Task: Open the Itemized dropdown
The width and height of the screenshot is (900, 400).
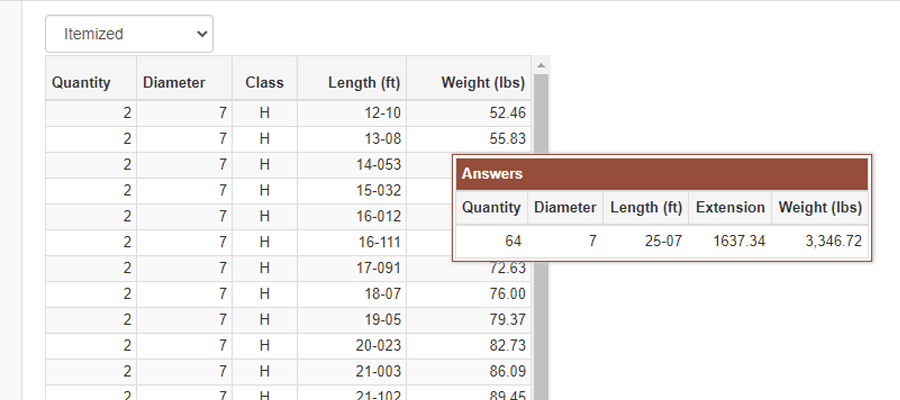Action: click(x=129, y=34)
